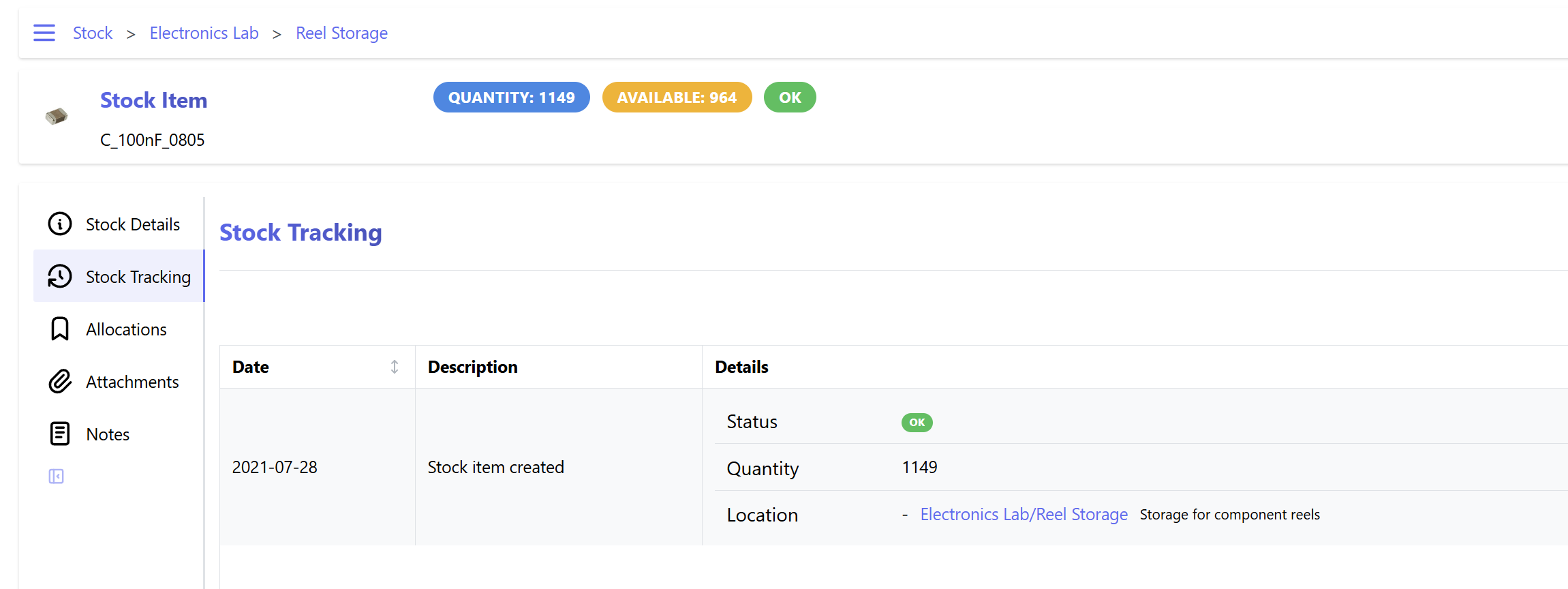1568x589 pixels.
Task: Click the Description column header
Action: pyautogui.click(x=473, y=367)
